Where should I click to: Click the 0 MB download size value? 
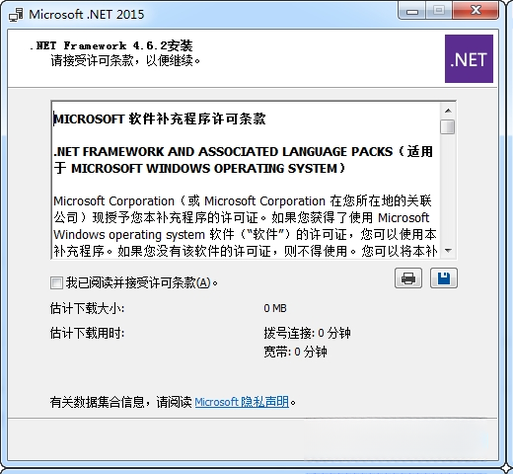coord(275,308)
